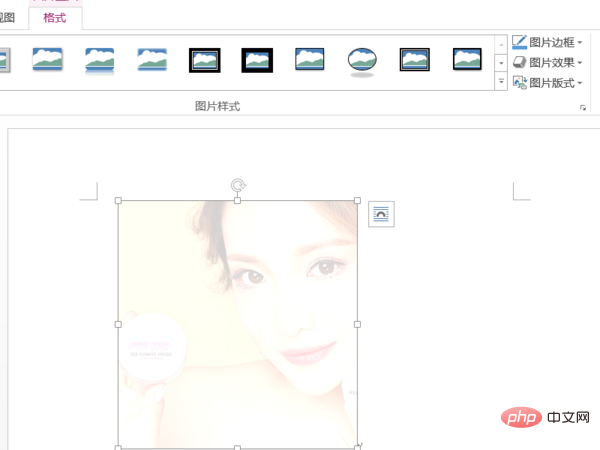Viewport: 600px width, 450px height.
Task: Click the picture's top-right corner resize handle
Action: tap(358, 201)
